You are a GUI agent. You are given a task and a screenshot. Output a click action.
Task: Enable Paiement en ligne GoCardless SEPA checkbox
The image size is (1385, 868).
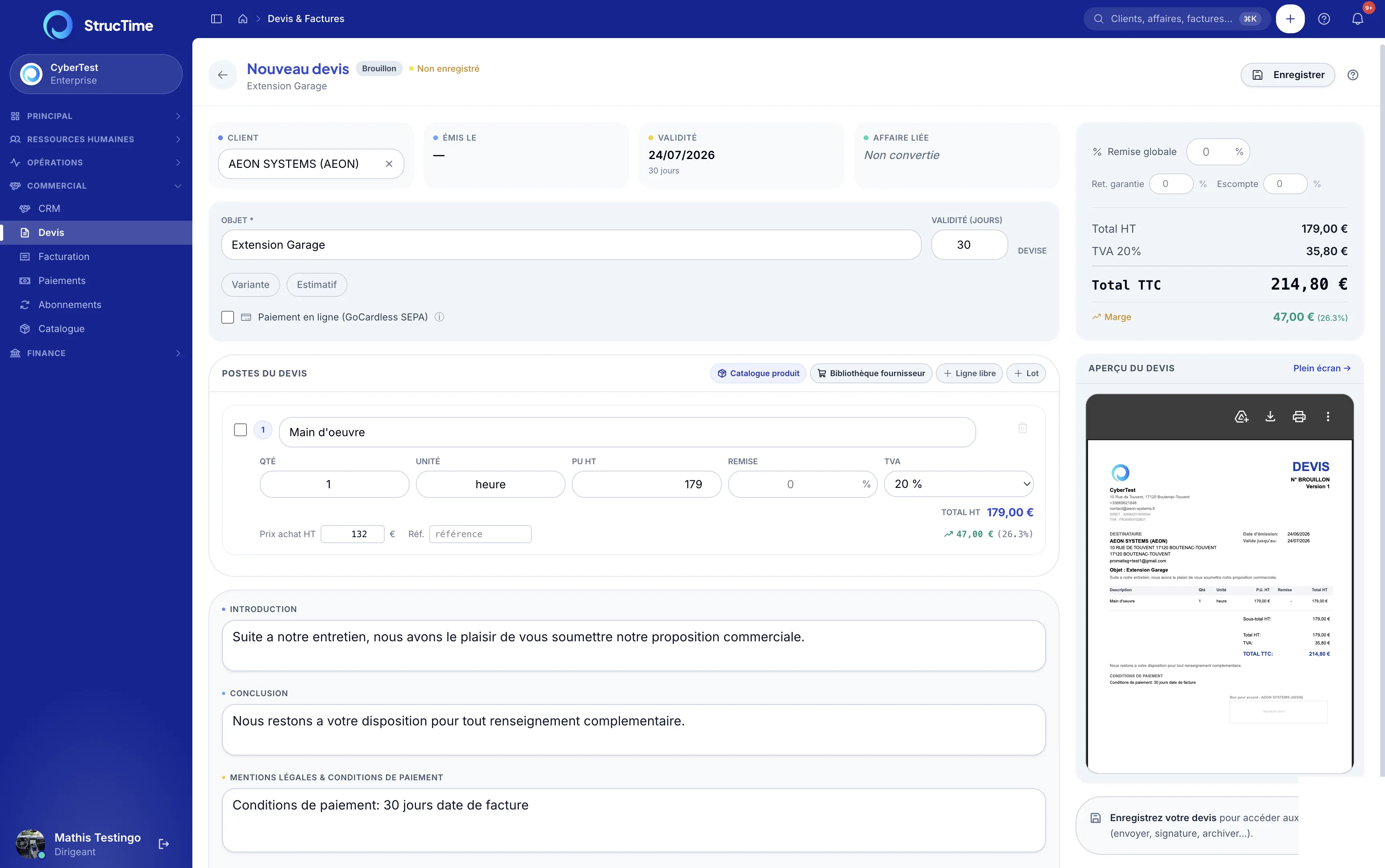point(227,318)
